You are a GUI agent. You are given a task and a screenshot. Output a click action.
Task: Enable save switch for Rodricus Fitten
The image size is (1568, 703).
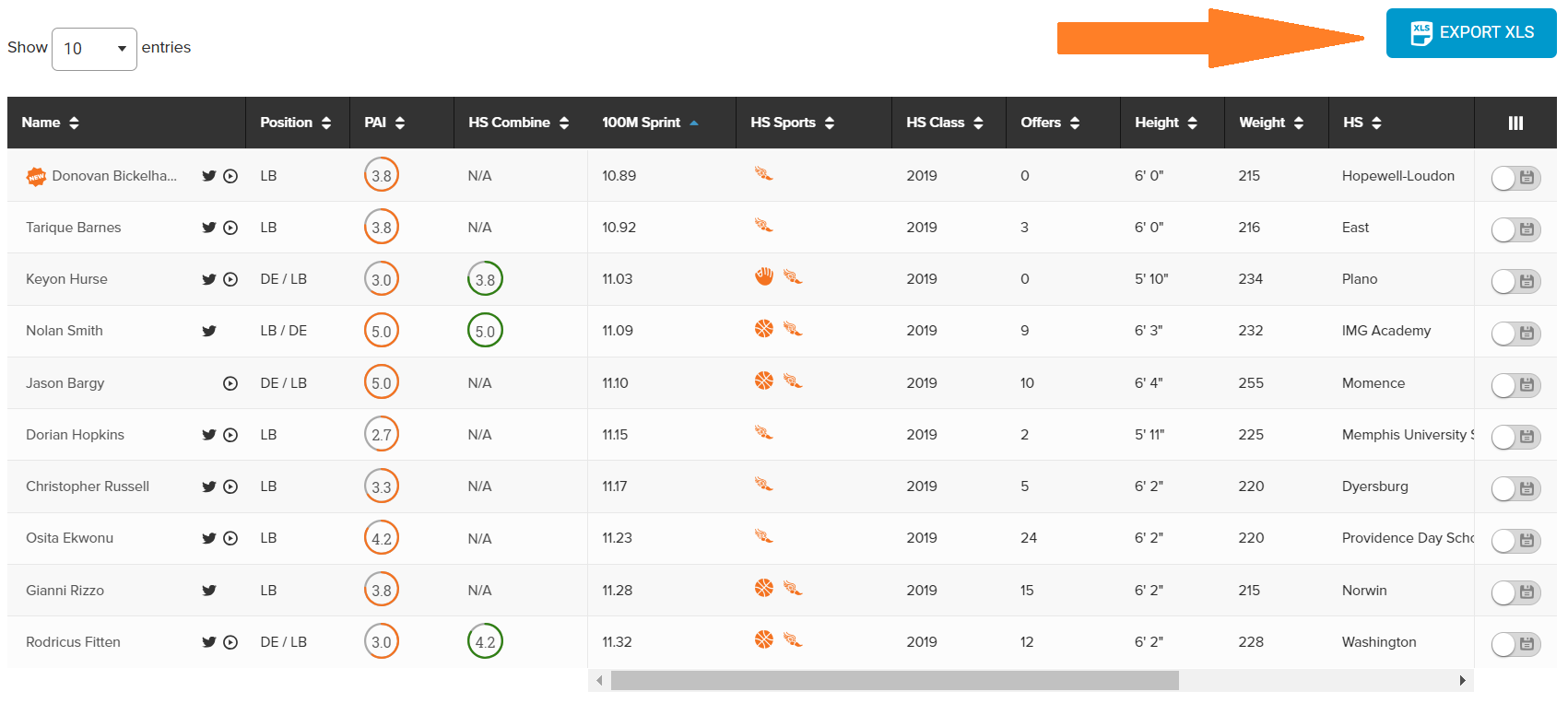(x=1515, y=644)
